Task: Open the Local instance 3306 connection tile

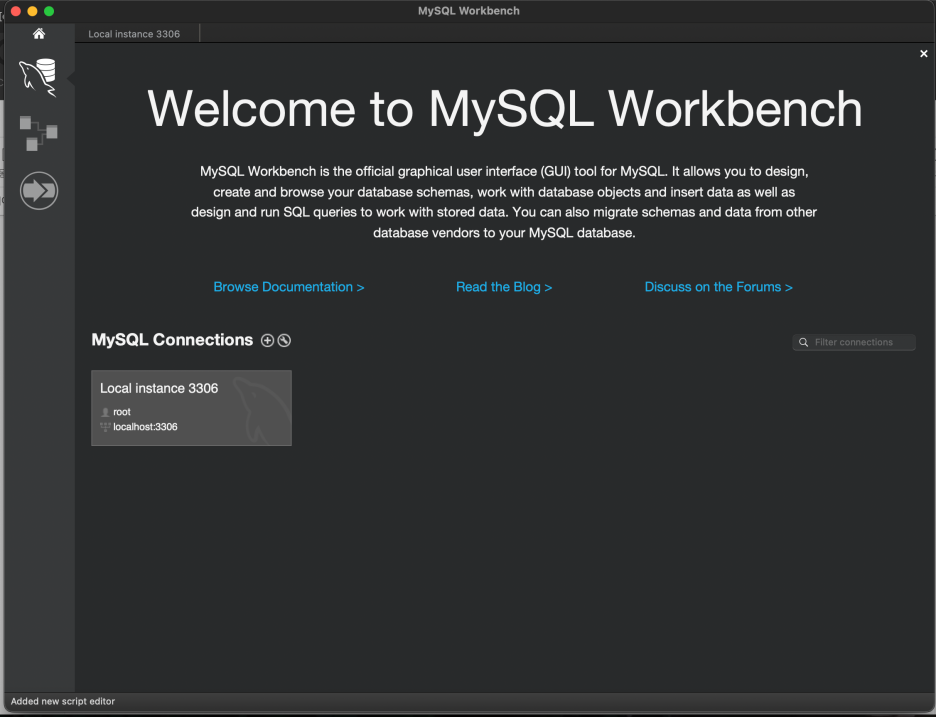Action: [191, 408]
